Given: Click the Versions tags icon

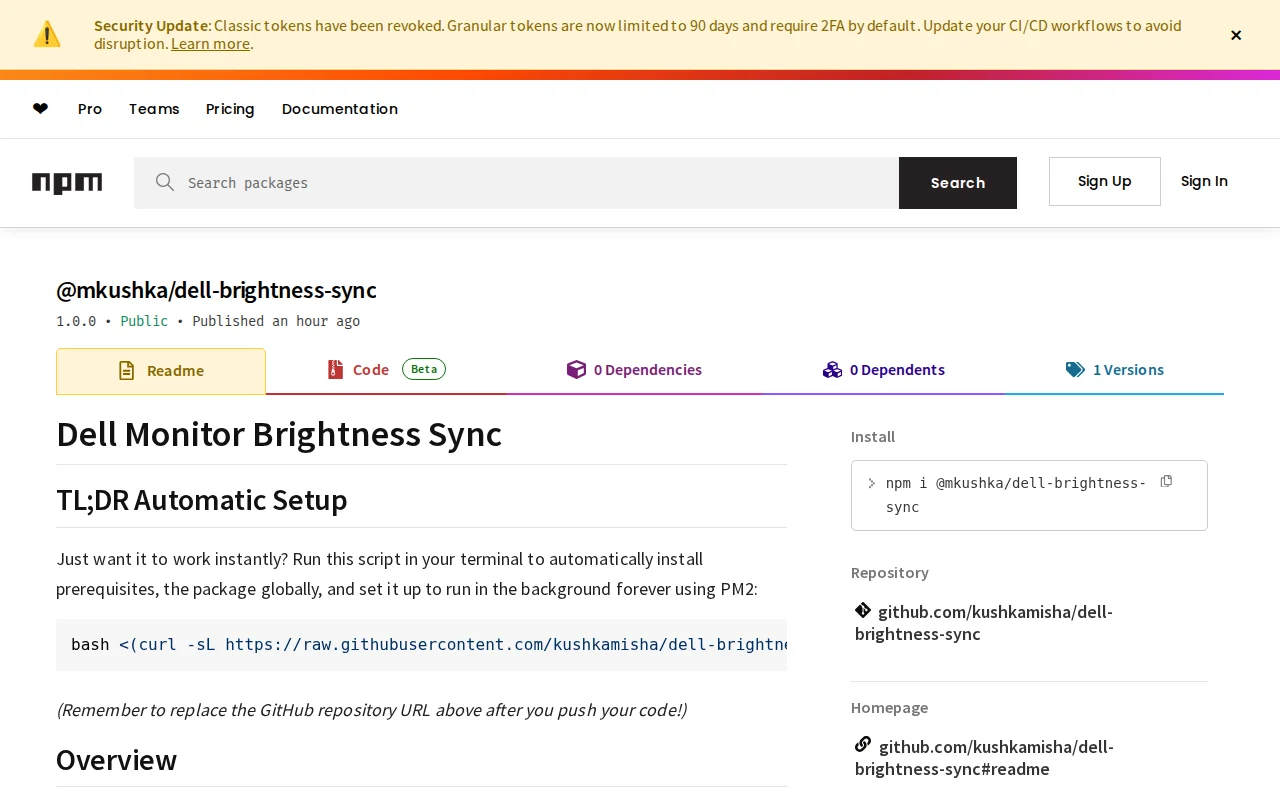Looking at the screenshot, I should pyautogui.click(x=1075, y=369).
